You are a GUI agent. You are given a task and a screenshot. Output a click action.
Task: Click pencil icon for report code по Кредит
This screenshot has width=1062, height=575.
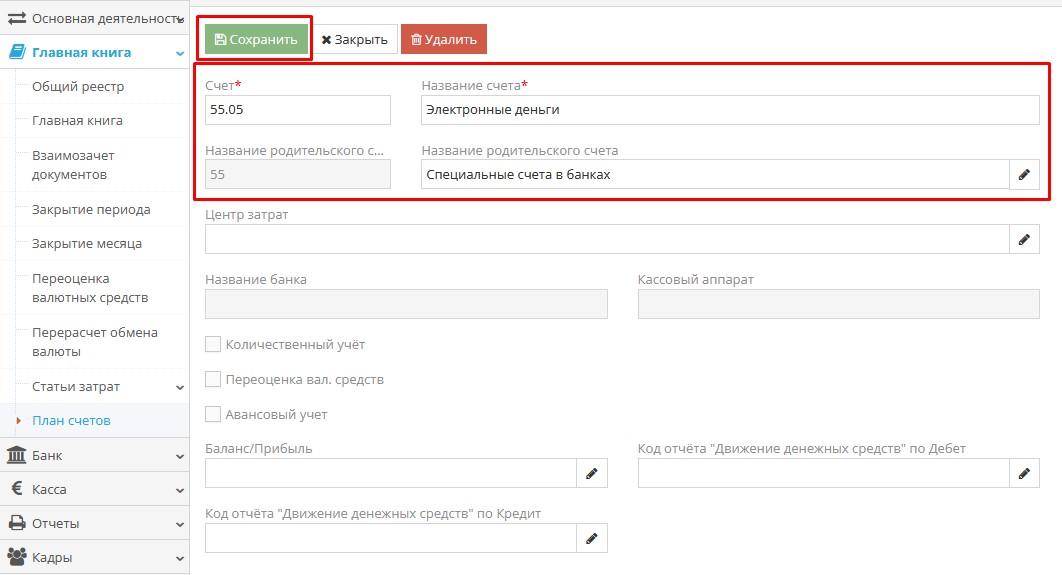[x=592, y=538]
